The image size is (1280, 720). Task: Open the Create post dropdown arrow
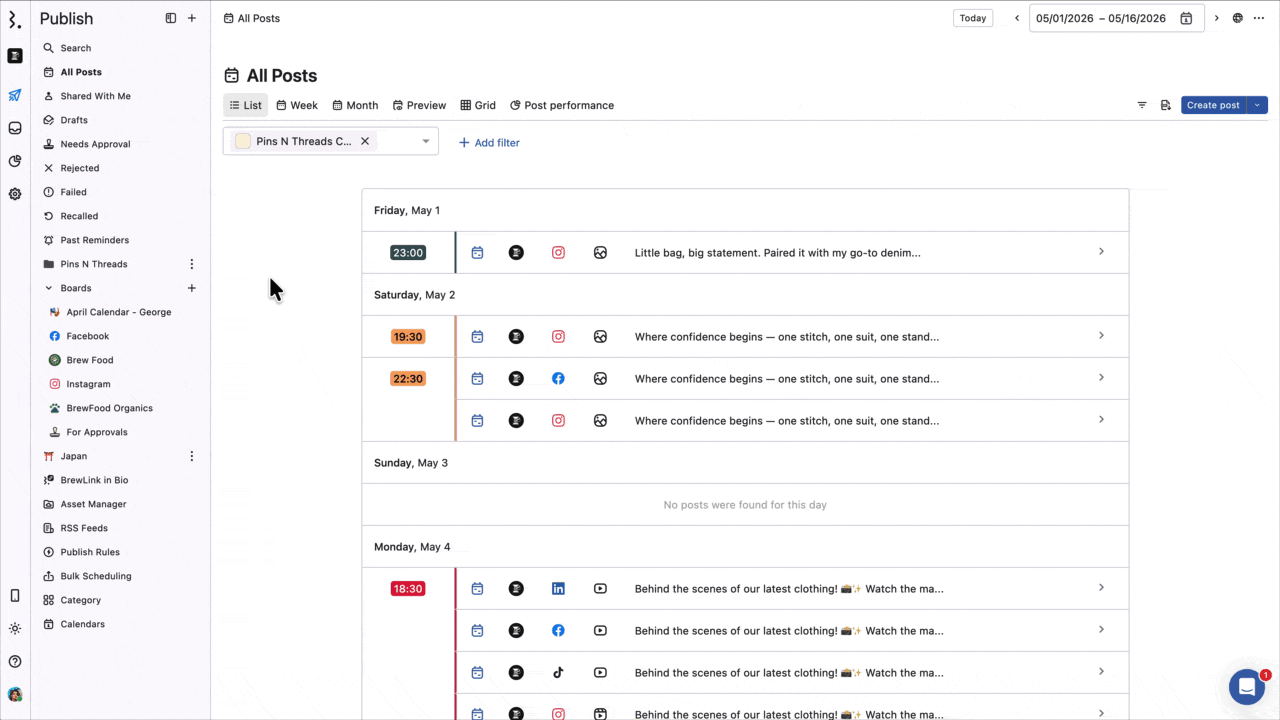click(1257, 105)
